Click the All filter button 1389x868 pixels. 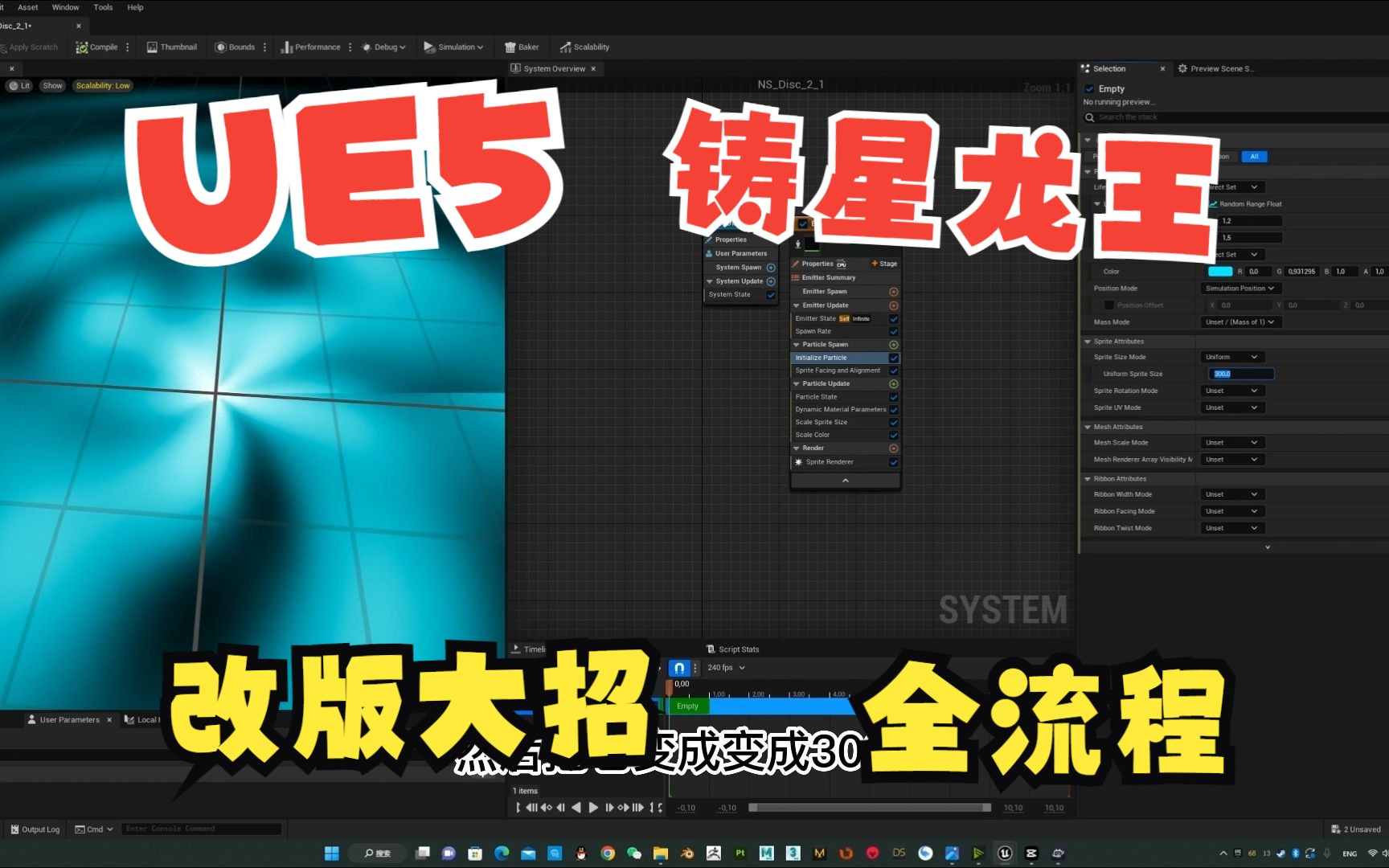click(1254, 157)
